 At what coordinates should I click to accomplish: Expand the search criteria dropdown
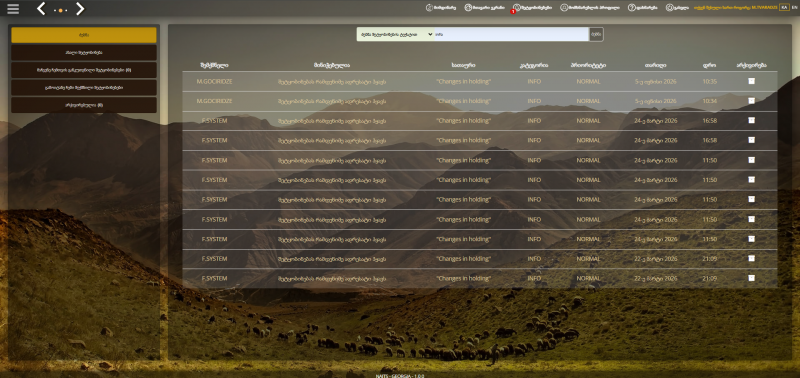point(394,34)
